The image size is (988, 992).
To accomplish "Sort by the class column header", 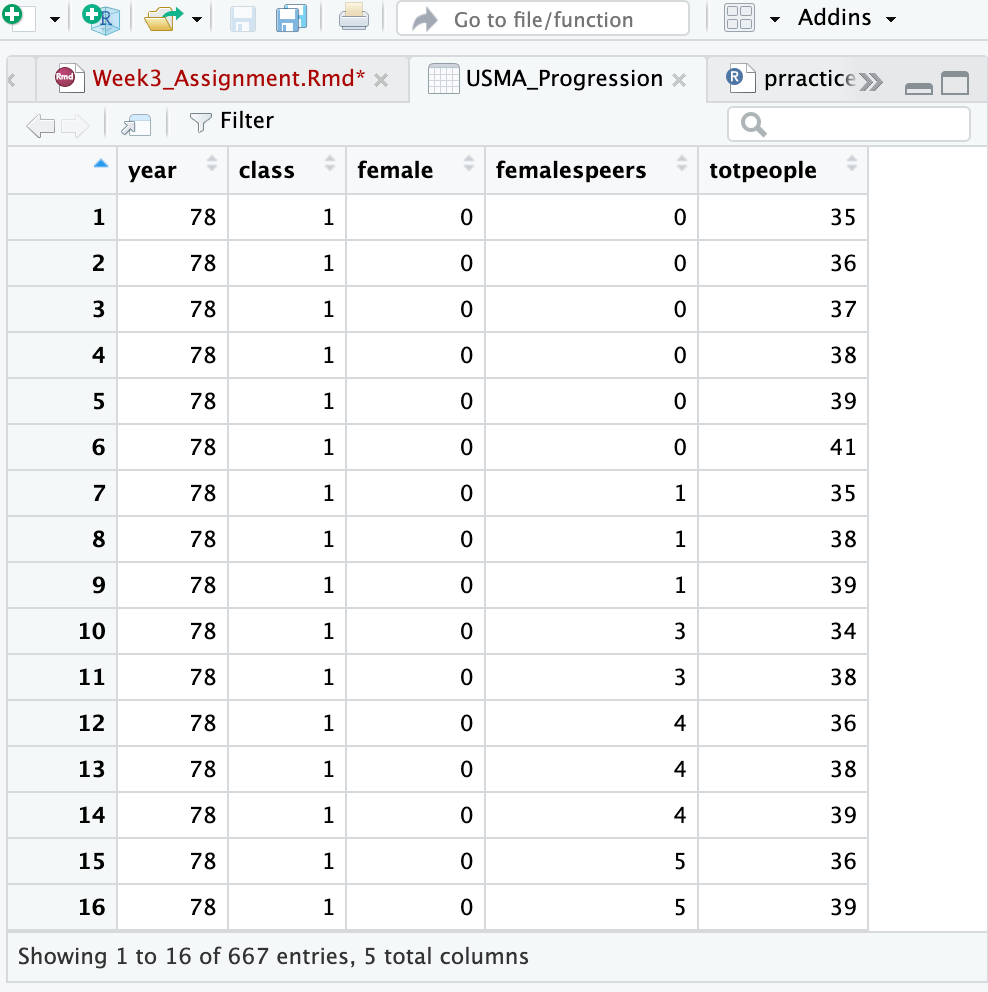I will pos(287,170).
